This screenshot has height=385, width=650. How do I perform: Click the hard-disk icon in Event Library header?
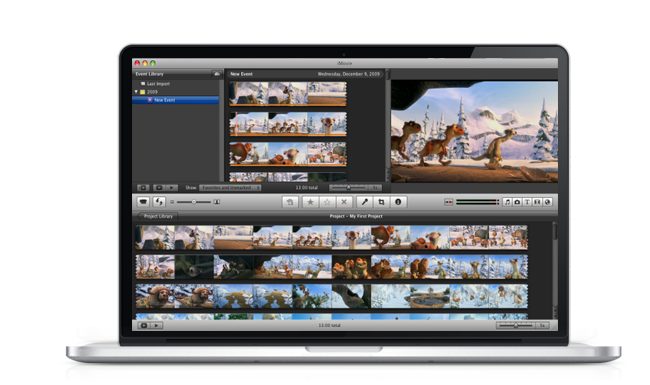pyautogui.click(x=216, y=74)
